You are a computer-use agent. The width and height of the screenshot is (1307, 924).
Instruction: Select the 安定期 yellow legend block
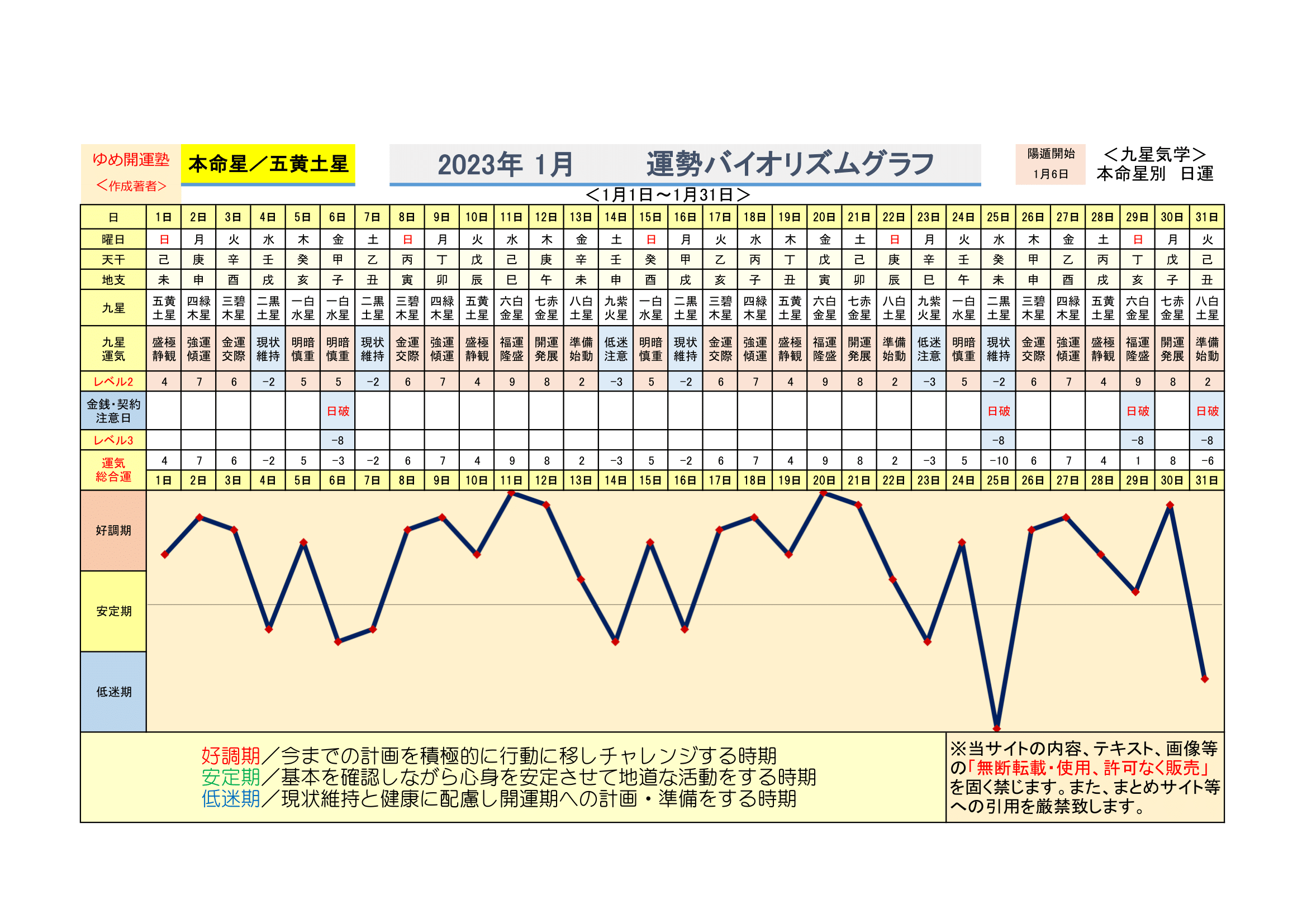[113, 611]
